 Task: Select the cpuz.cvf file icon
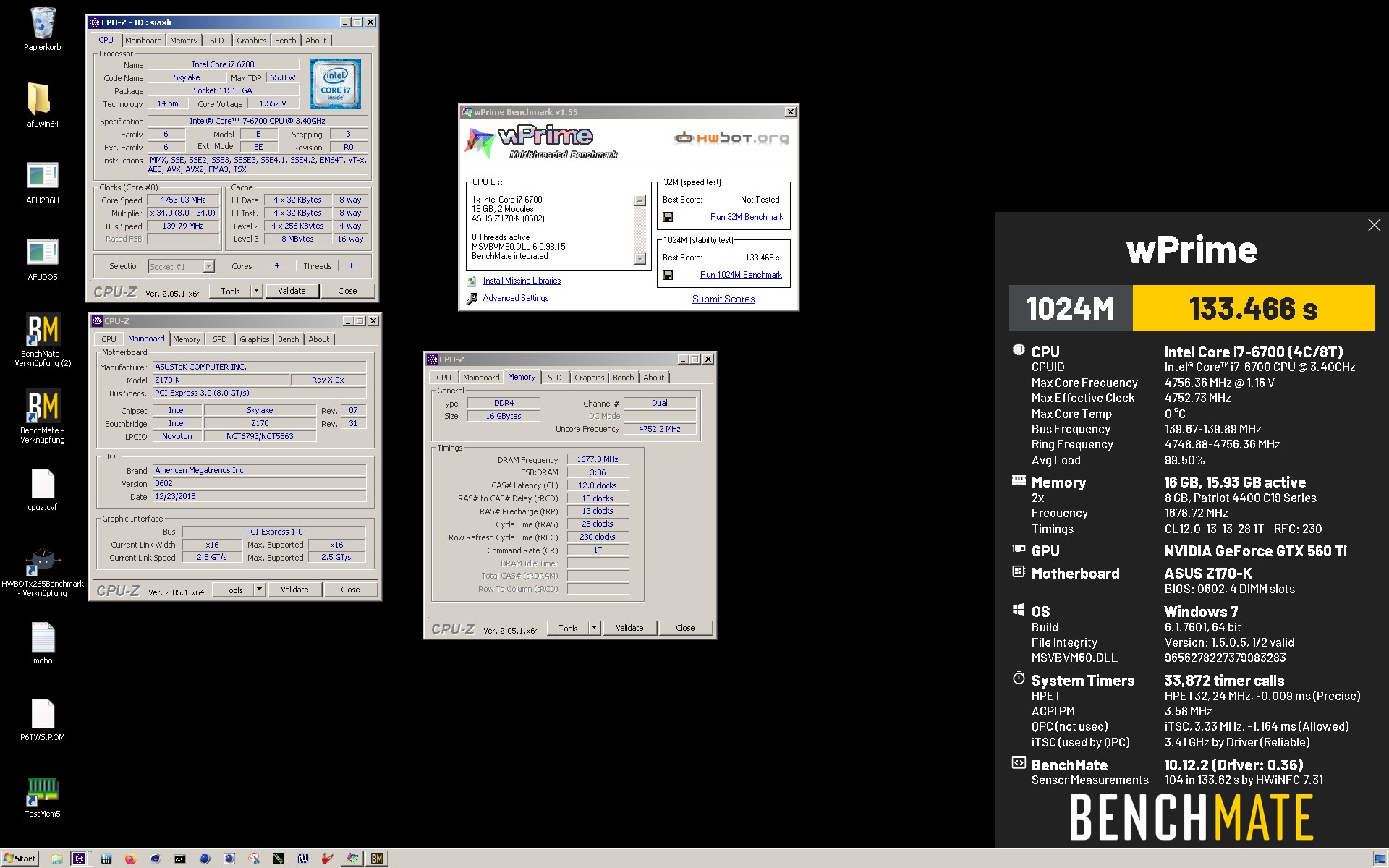43,484
